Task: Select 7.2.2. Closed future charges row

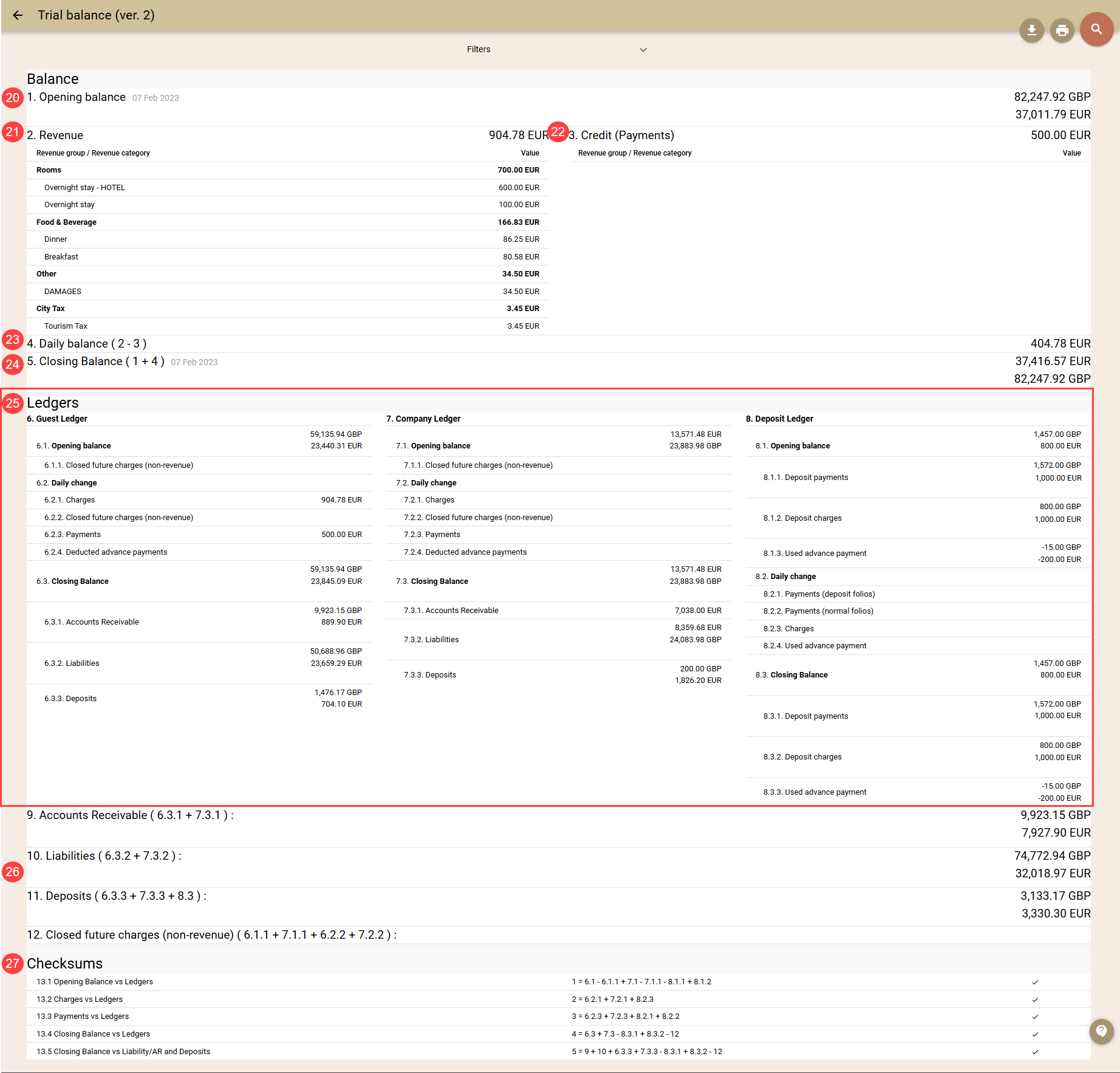Action: point(559,518)
